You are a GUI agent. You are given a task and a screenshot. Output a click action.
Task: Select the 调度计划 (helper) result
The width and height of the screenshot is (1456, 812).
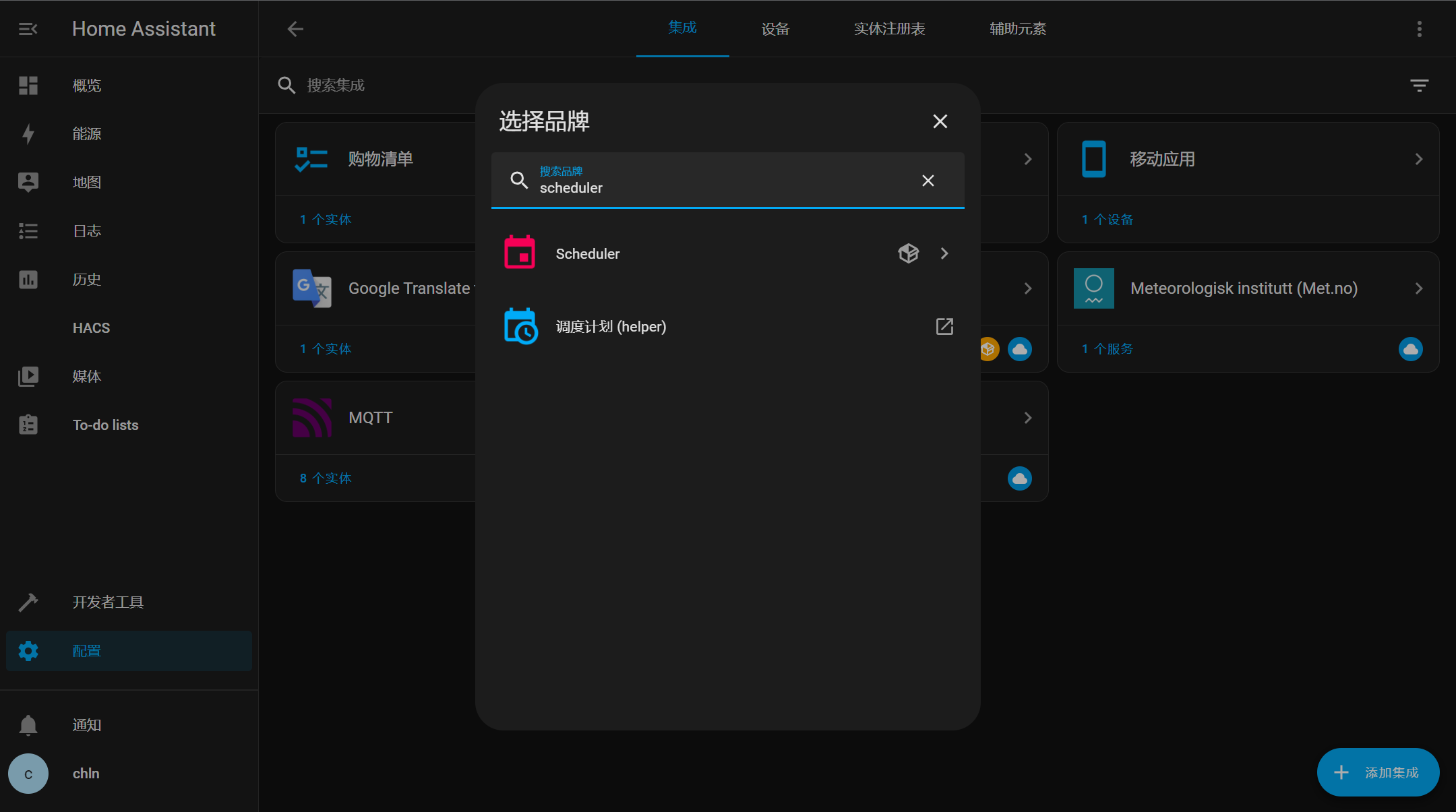tap(727, 326)
